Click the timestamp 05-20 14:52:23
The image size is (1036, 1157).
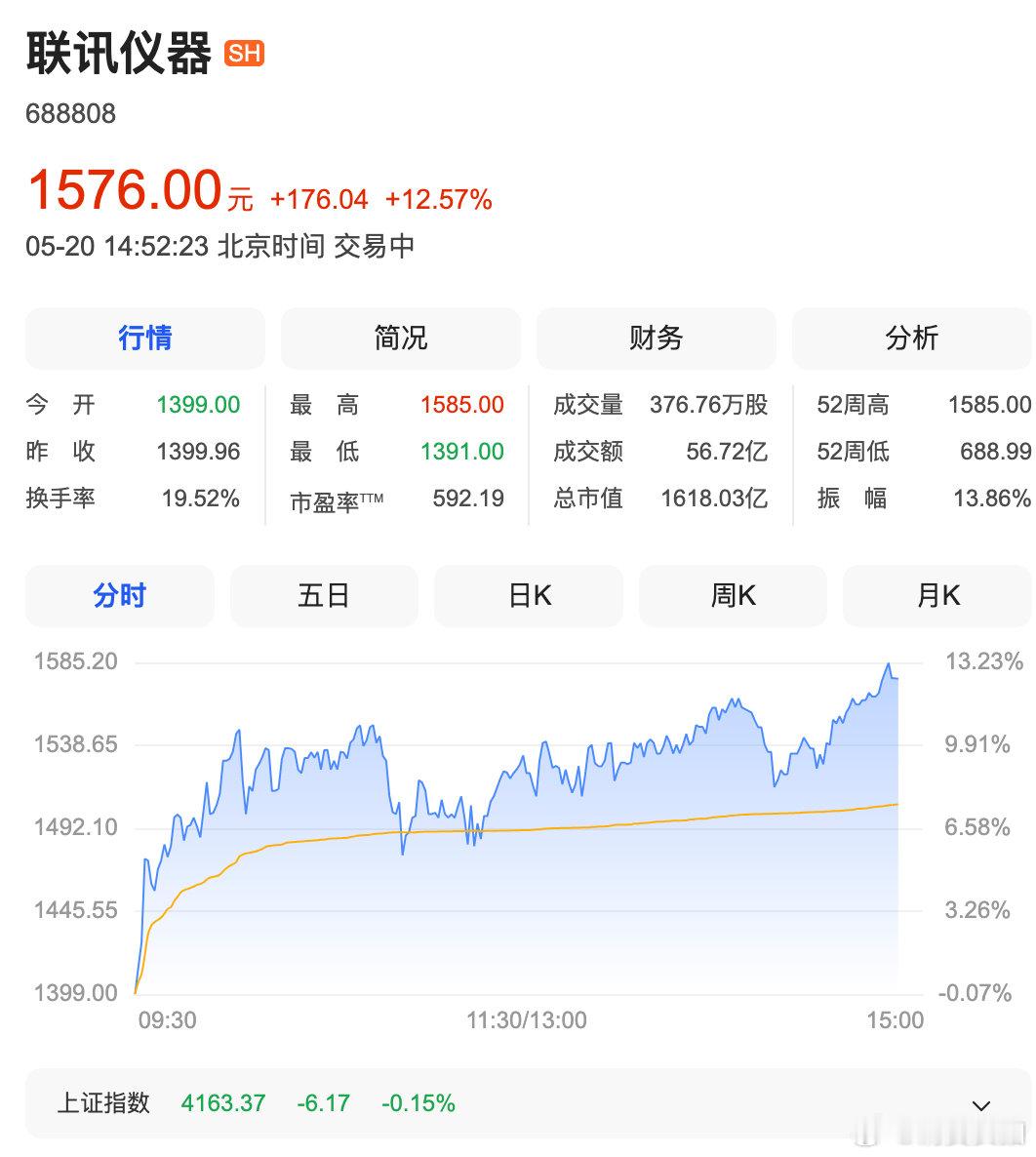point(117,246)
